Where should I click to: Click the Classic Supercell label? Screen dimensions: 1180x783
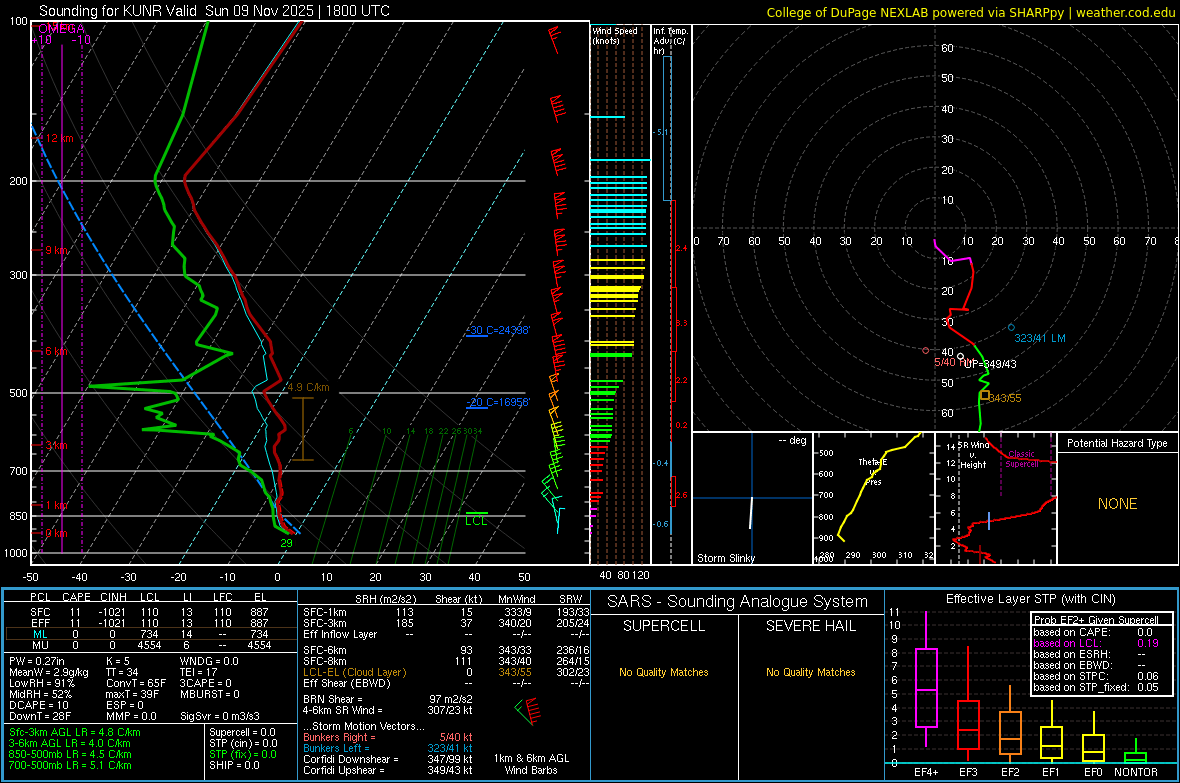tap(1022, 459)
